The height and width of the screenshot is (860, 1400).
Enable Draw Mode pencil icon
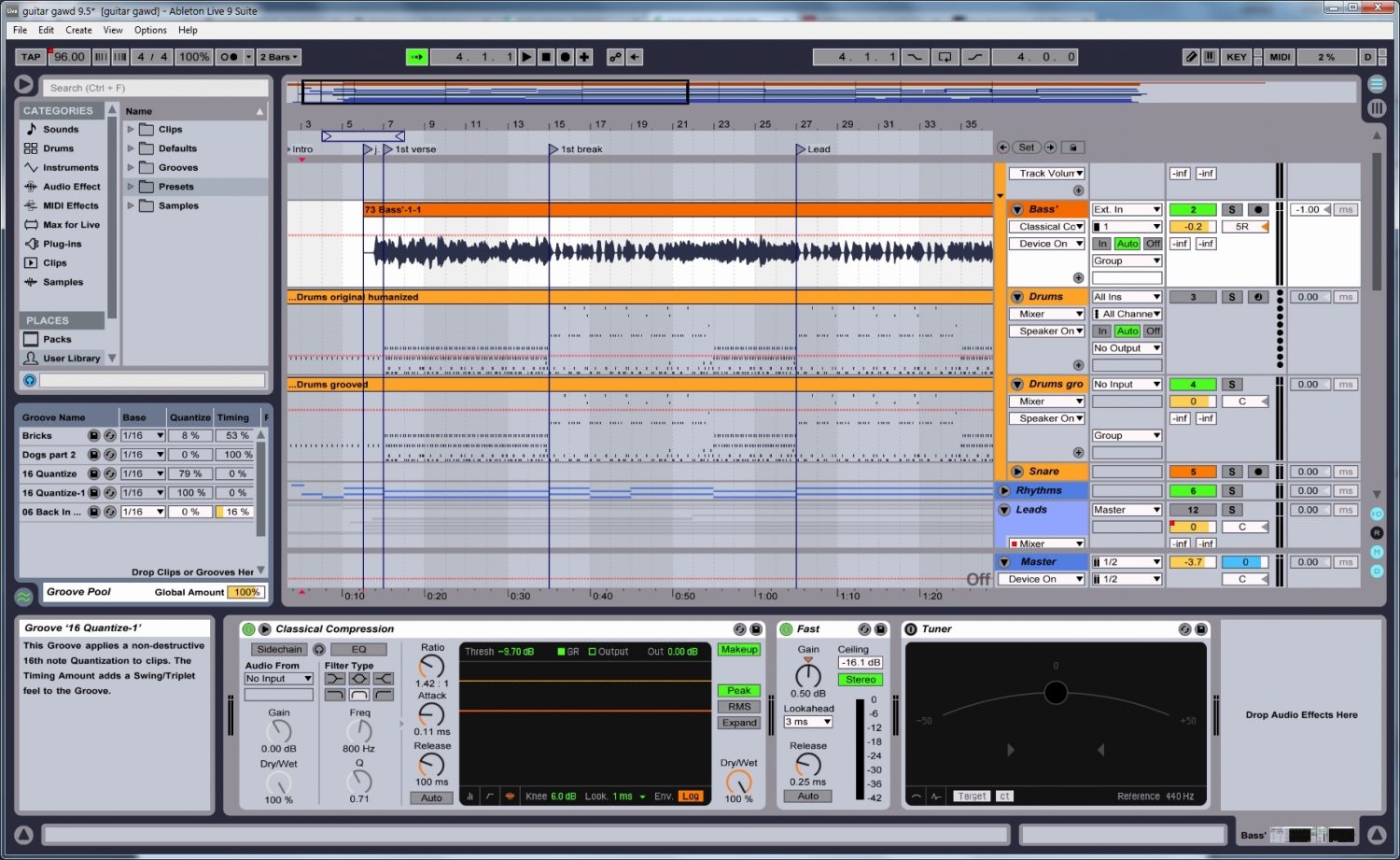[1191, 57]
